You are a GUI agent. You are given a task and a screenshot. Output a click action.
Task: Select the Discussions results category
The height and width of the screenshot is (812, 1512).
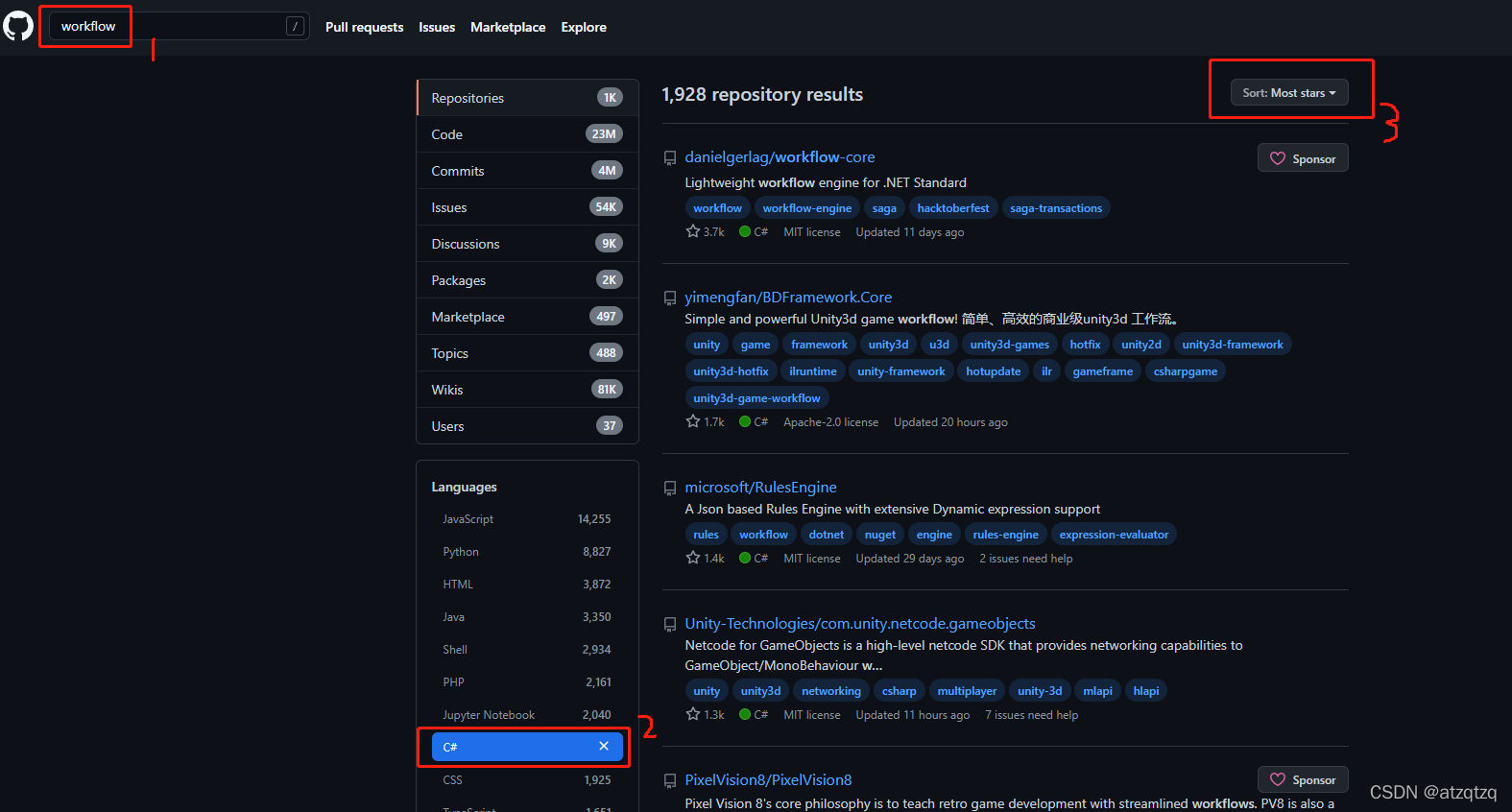[x=527, y=244]
